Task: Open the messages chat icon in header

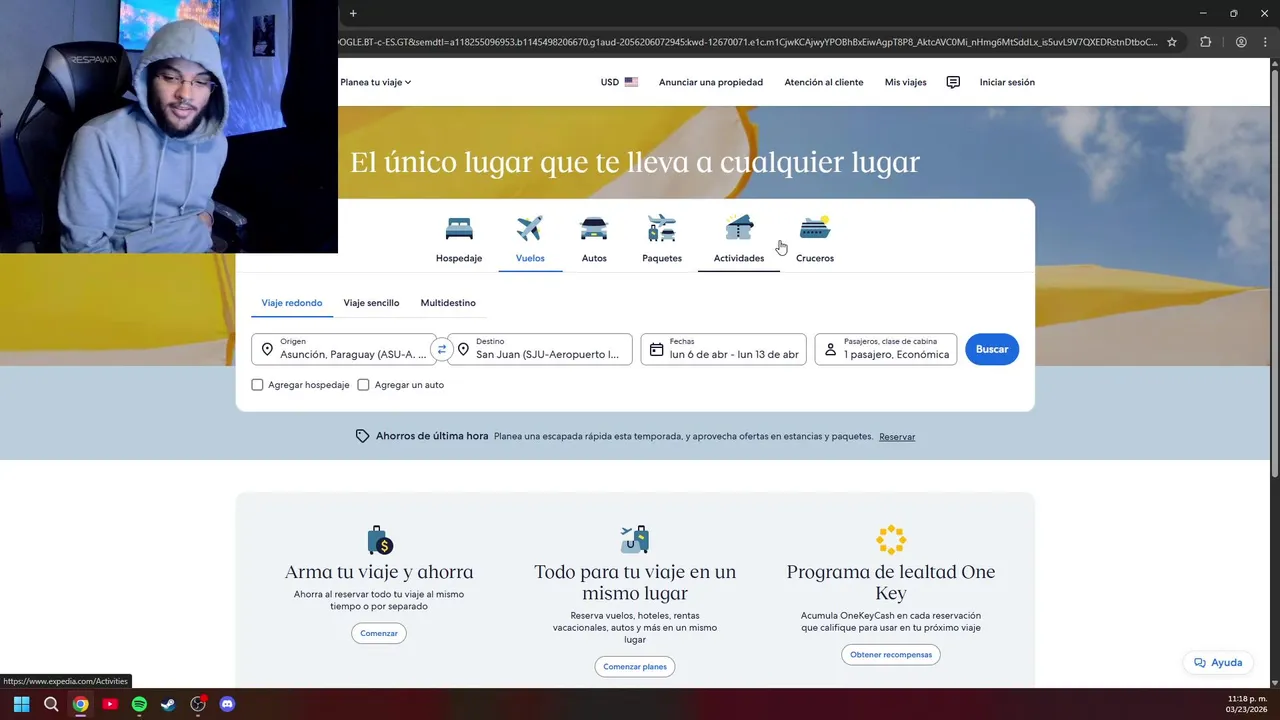Action: click(953, 82)
